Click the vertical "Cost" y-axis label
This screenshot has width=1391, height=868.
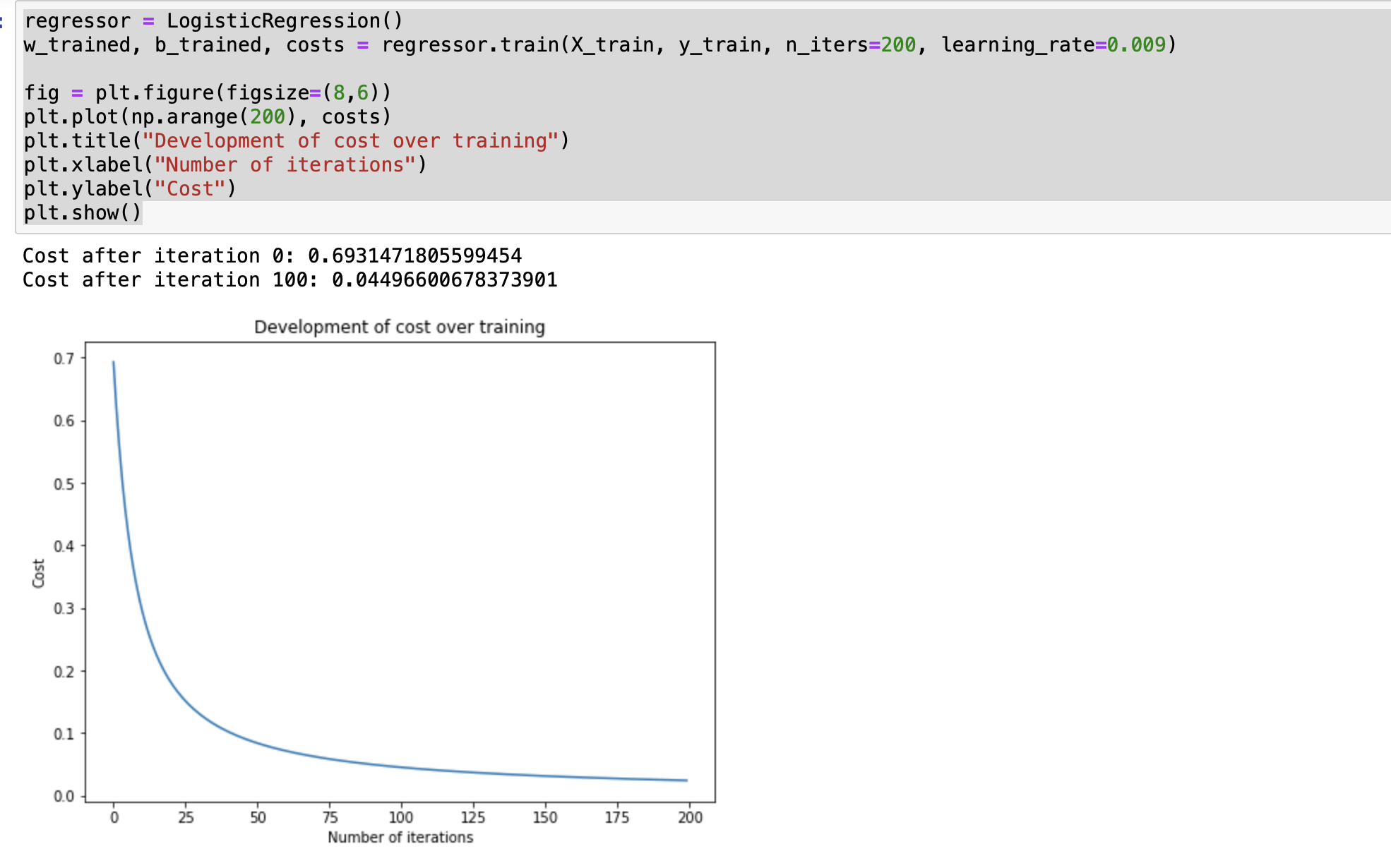38,573
